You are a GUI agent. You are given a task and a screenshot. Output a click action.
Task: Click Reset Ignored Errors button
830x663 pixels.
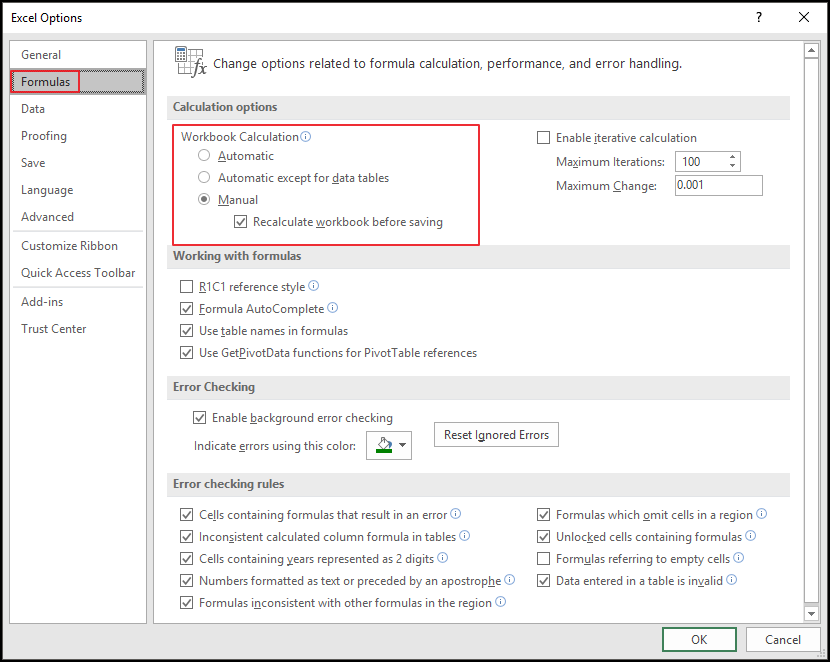click(496, 434)
